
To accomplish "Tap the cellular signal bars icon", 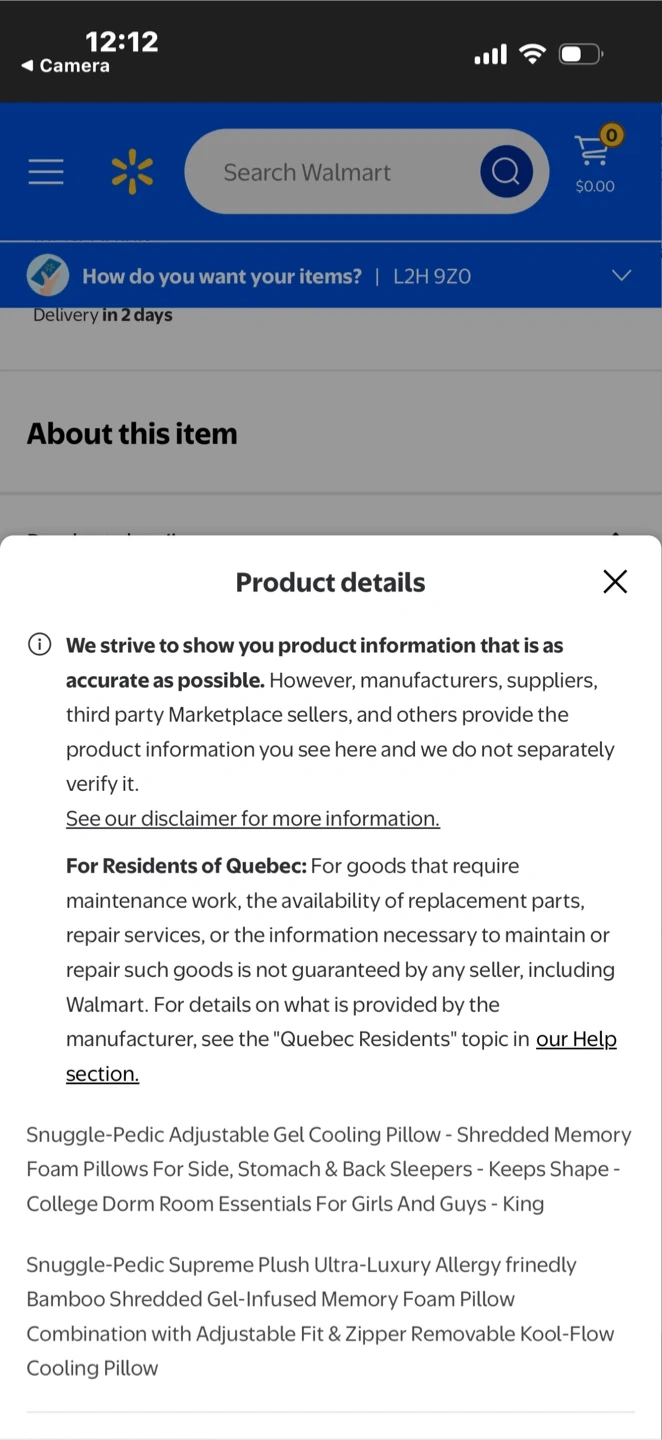I will 490,54.
